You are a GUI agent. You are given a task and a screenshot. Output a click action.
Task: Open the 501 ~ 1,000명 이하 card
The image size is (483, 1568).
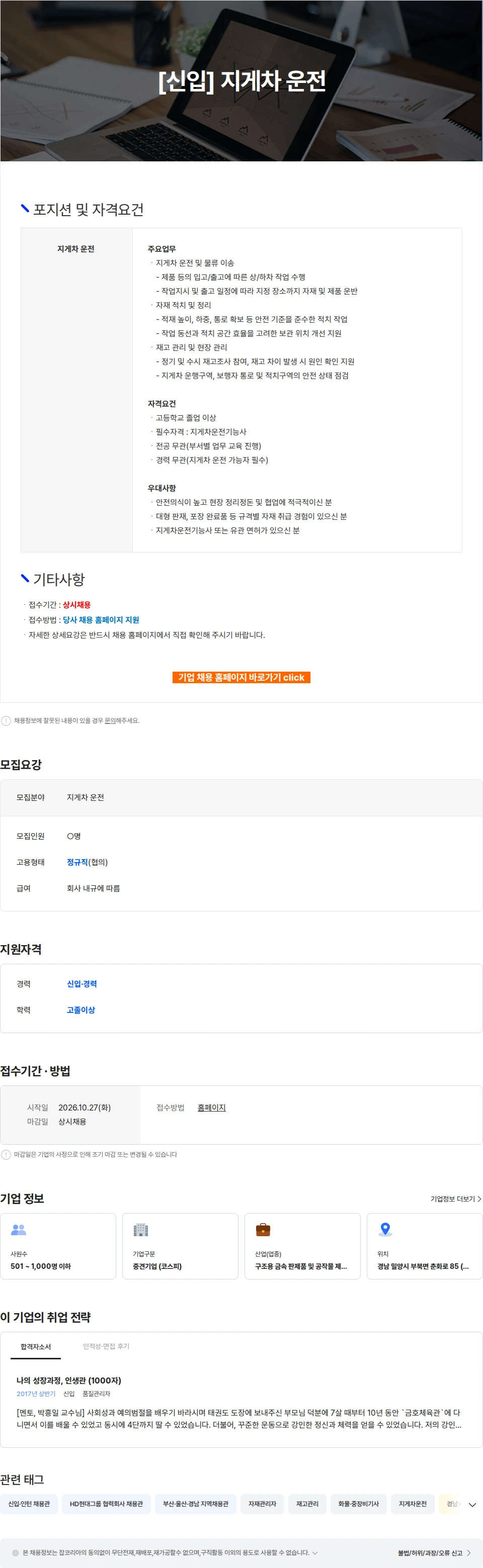58,1246
